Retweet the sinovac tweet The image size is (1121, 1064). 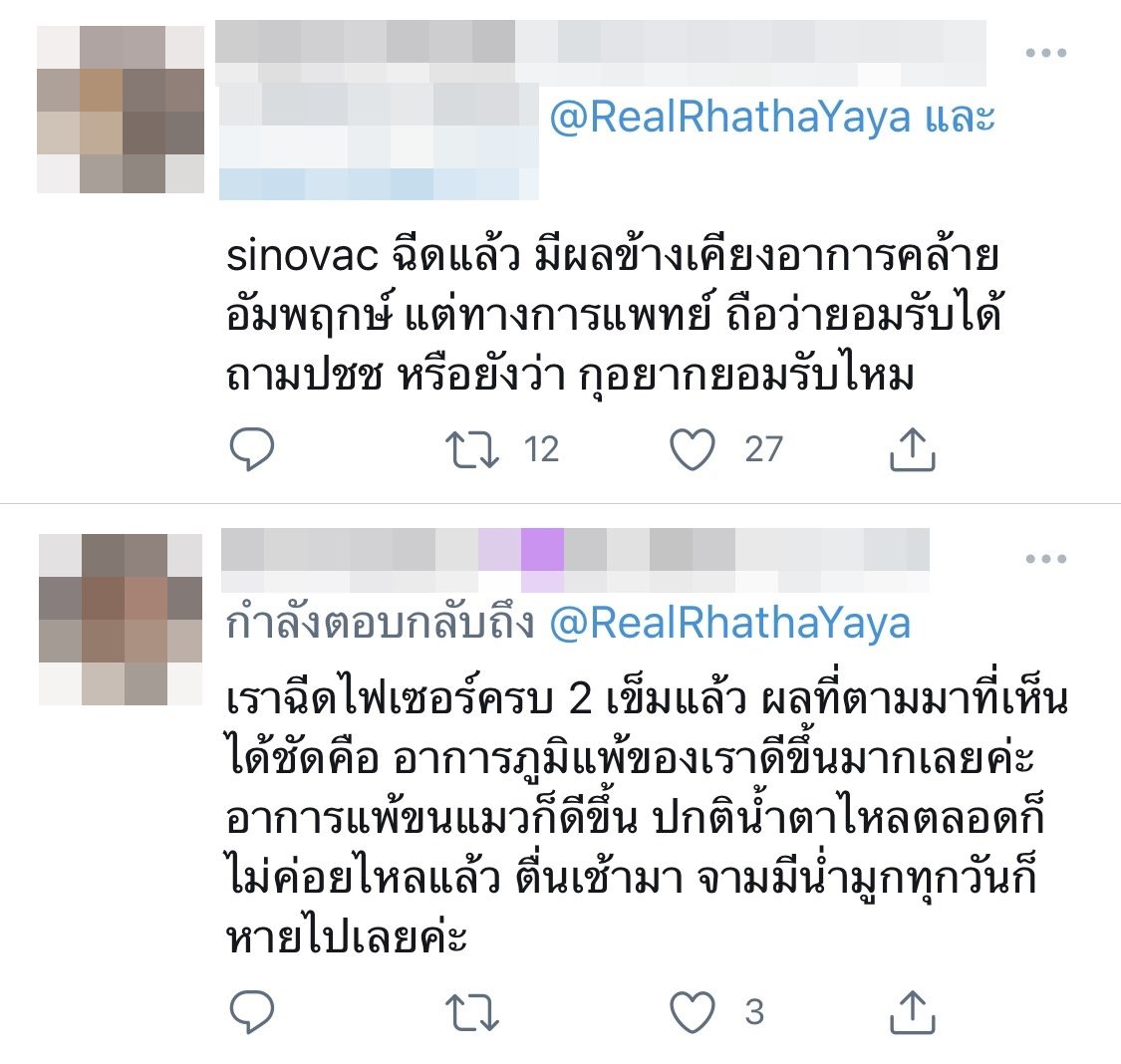click(472, 449)
